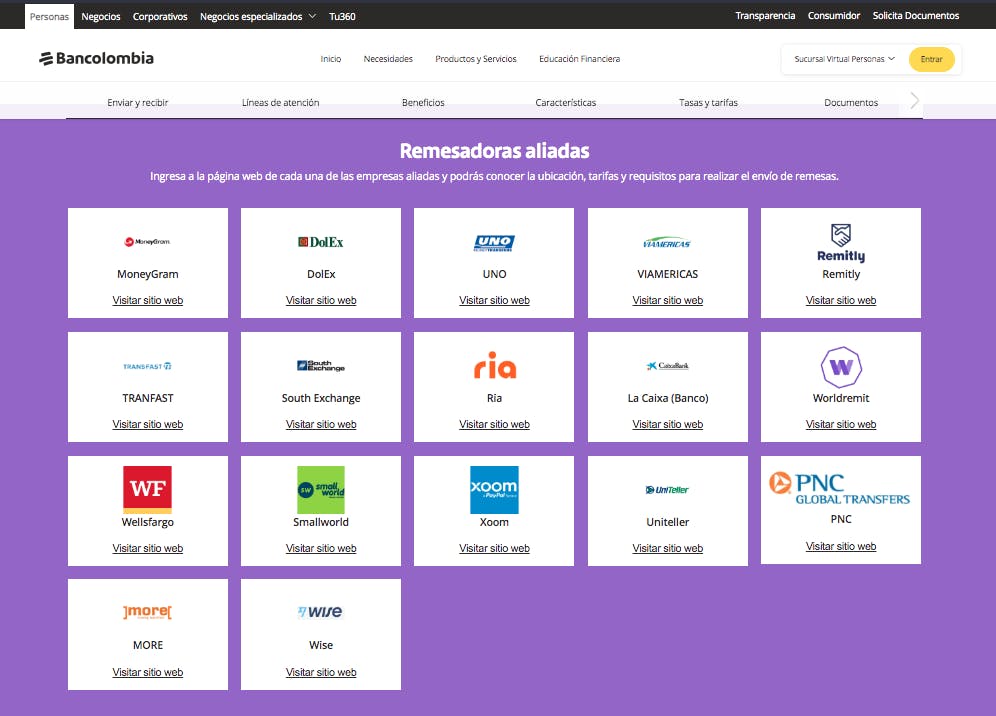Open Educación Financiera menu
Viewport: 996px width, 716px height.
click(579, 59)
